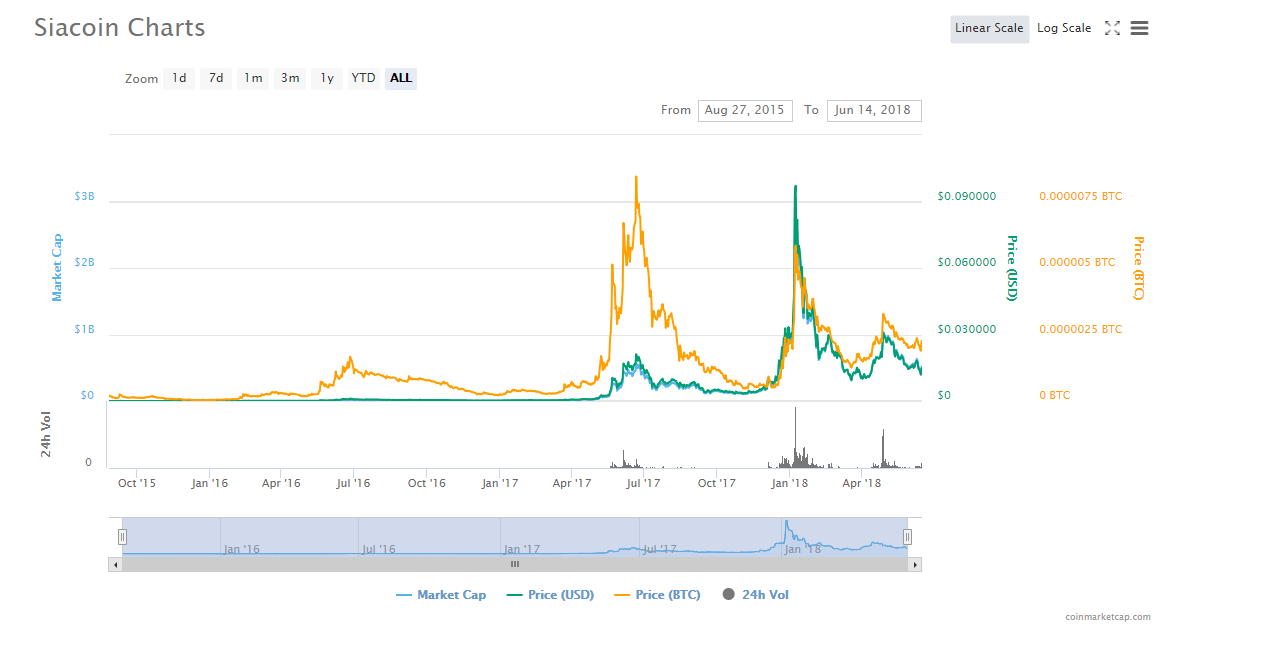Screen dimensions: 1261x657
Task: Click the Siacoin Charts heading
Action: coord(120,28)
